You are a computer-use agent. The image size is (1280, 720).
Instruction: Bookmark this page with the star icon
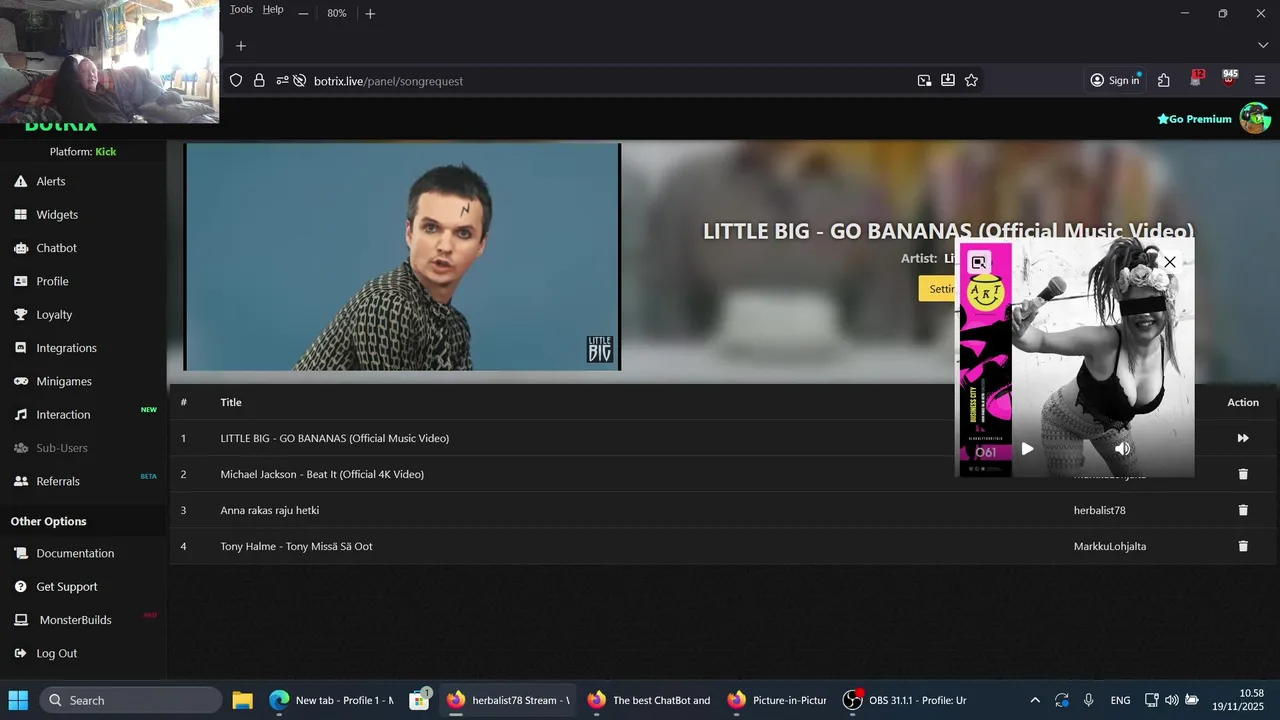click(x=971, y=81)
